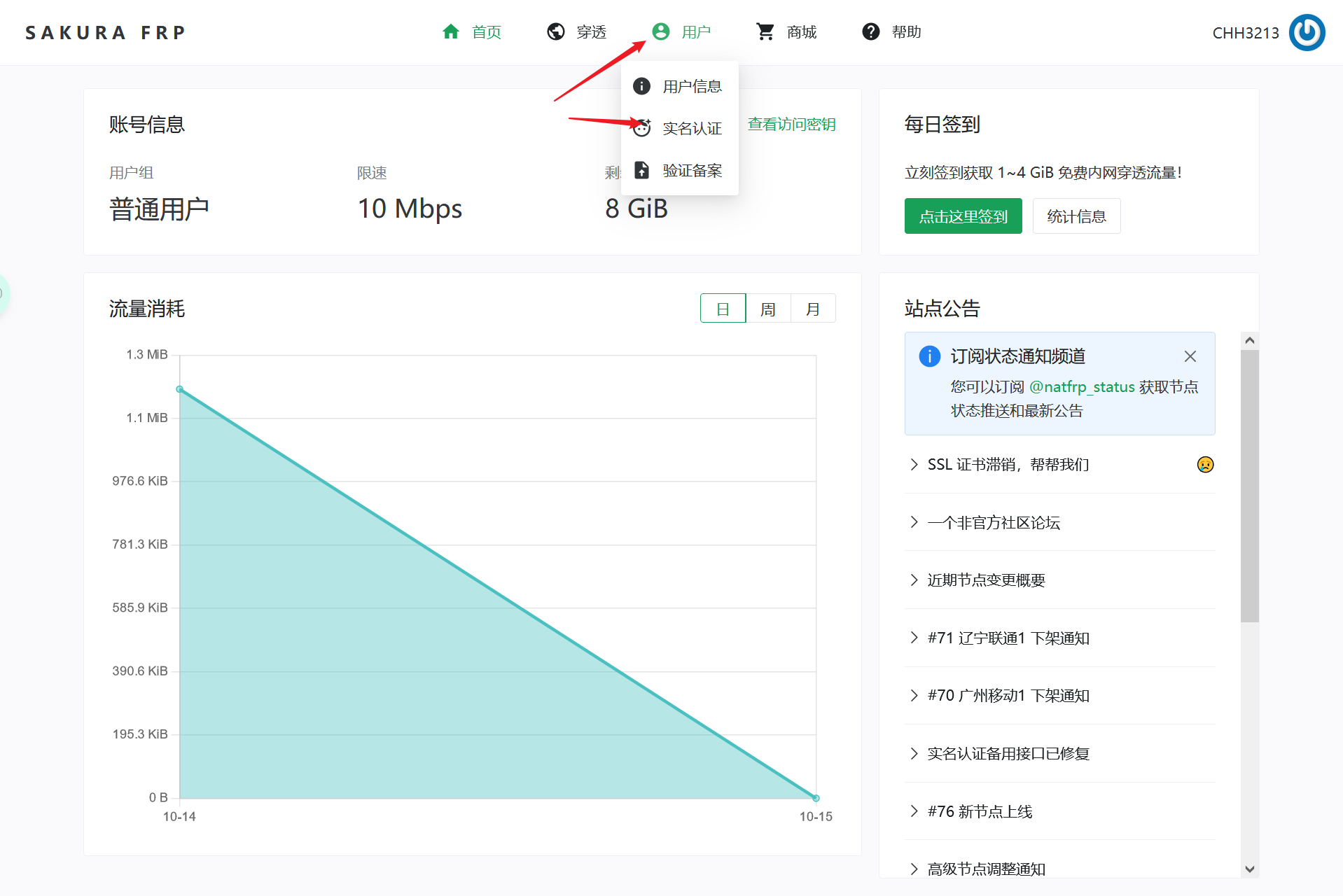Select 实名认证 from the user menu

pyautogui.click(x=692, y=128)
